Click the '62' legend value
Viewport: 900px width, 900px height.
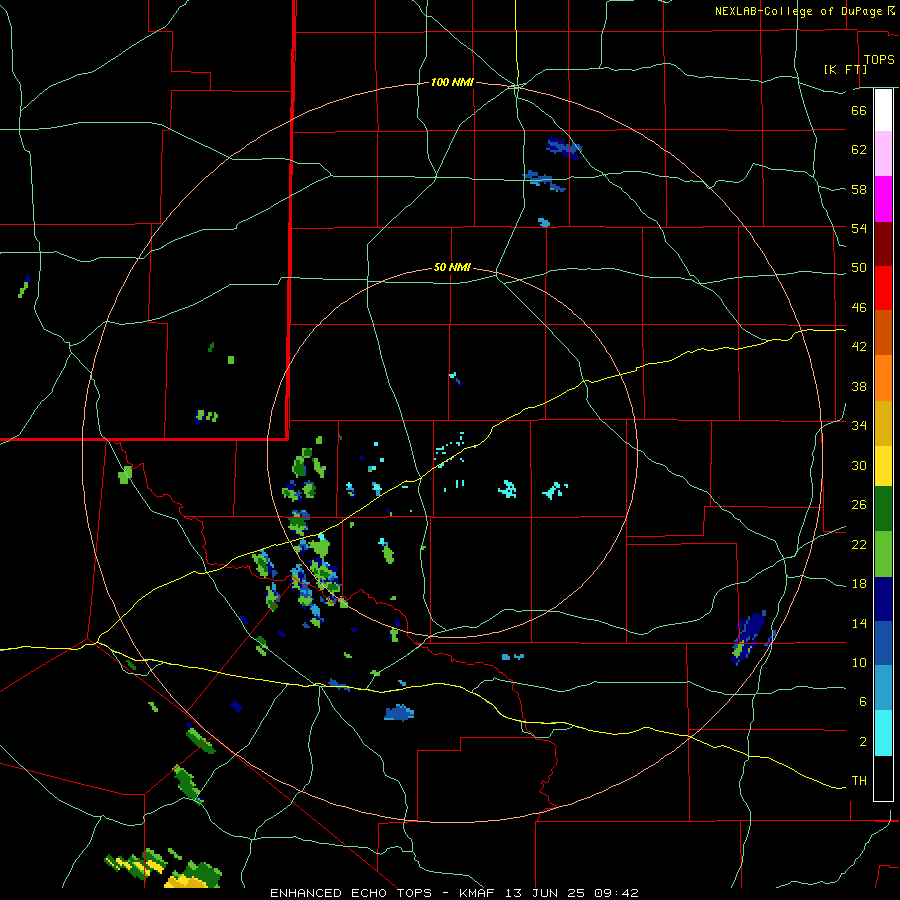click(x=859, y=150)
